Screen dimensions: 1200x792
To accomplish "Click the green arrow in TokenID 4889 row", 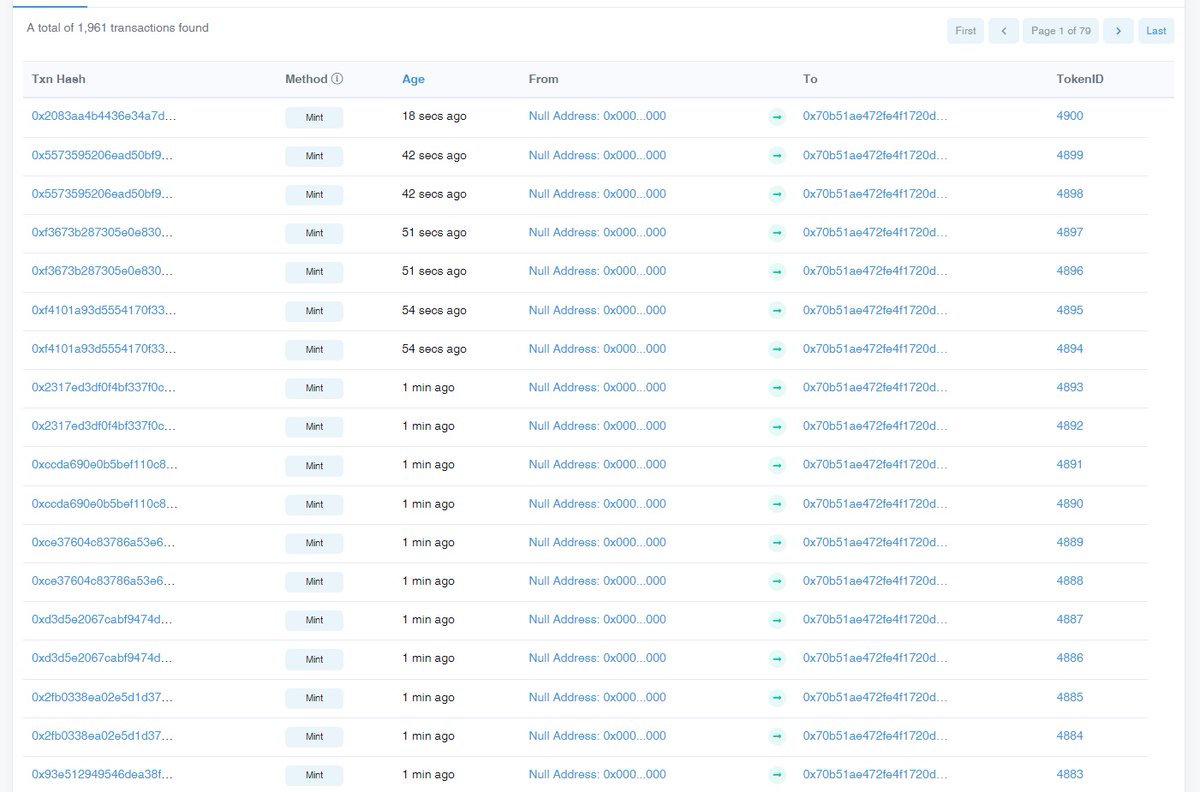I will point(777,543).
